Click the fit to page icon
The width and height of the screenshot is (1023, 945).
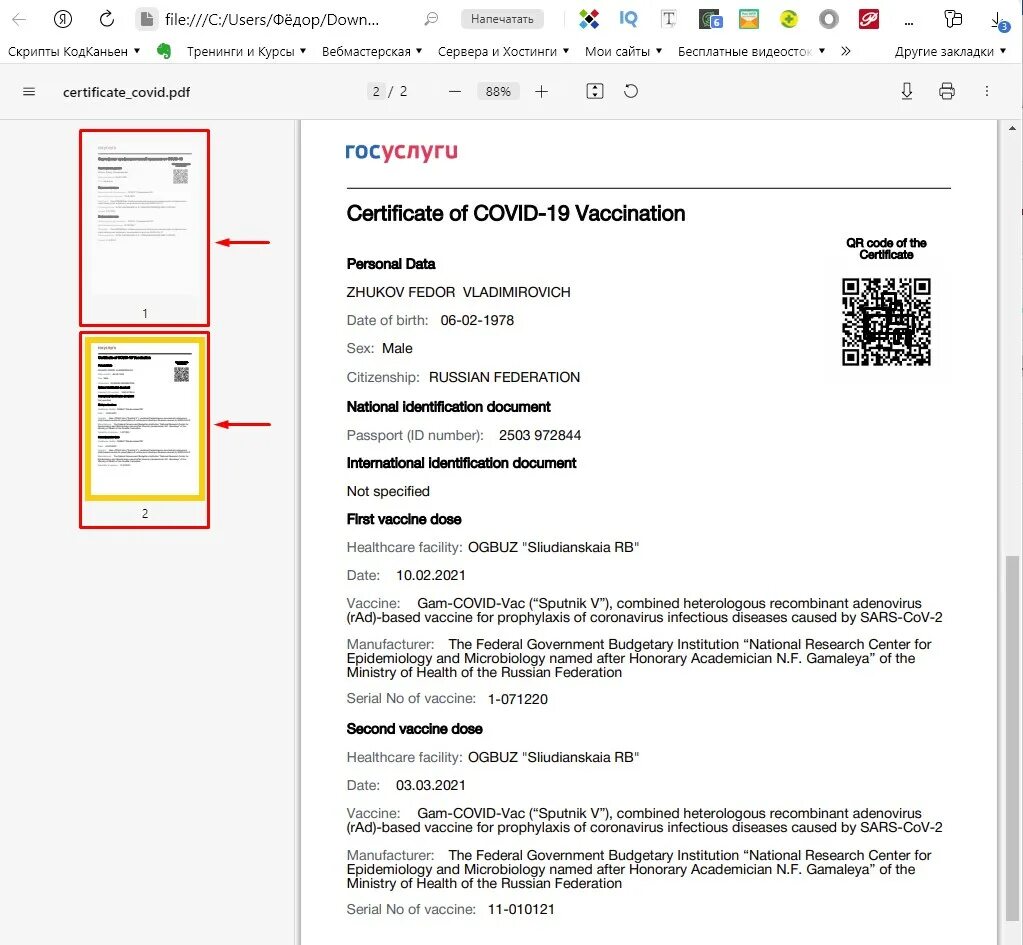click(594, 91)
